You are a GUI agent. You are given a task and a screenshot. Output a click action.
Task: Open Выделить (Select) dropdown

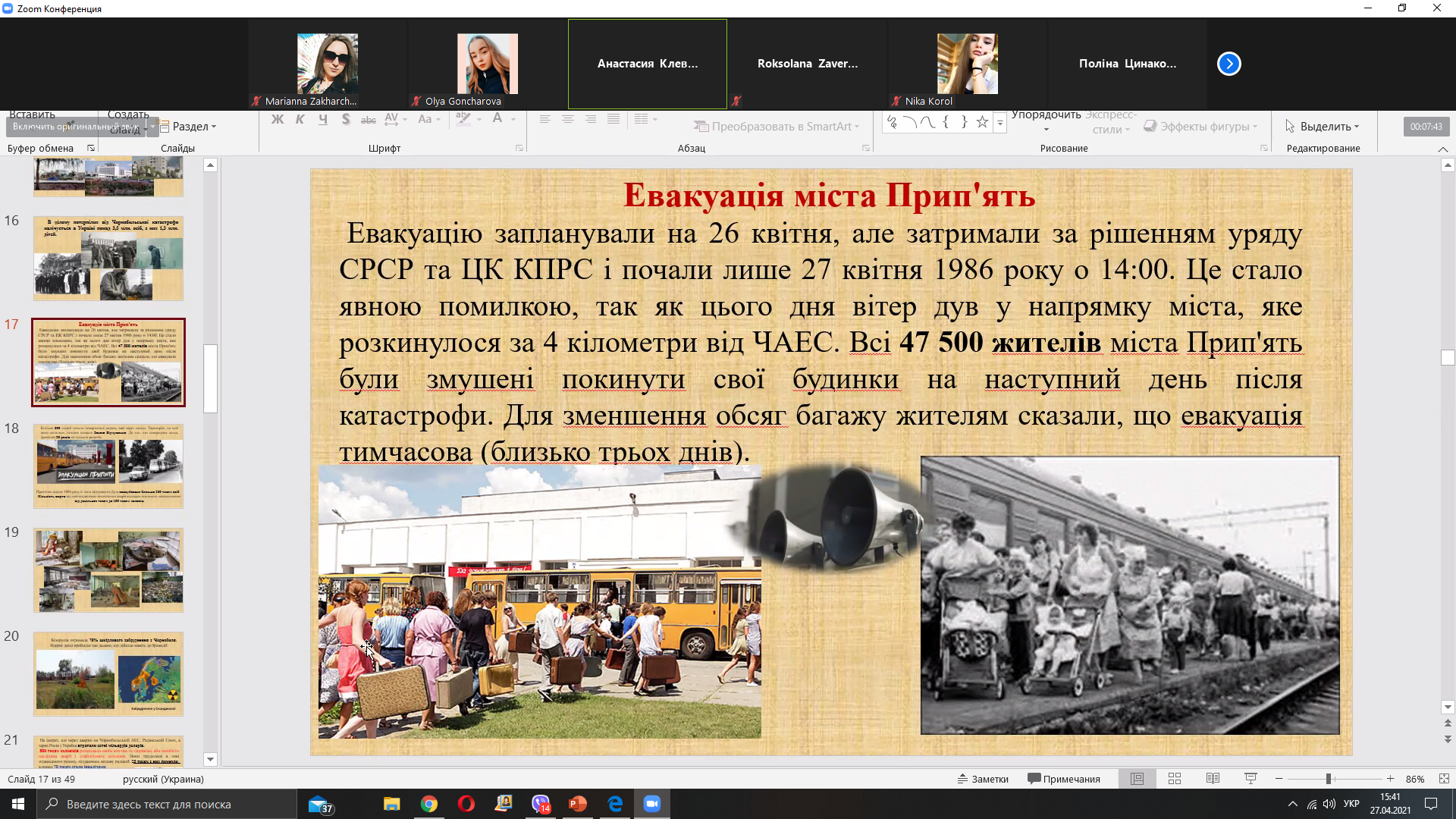1323,127
